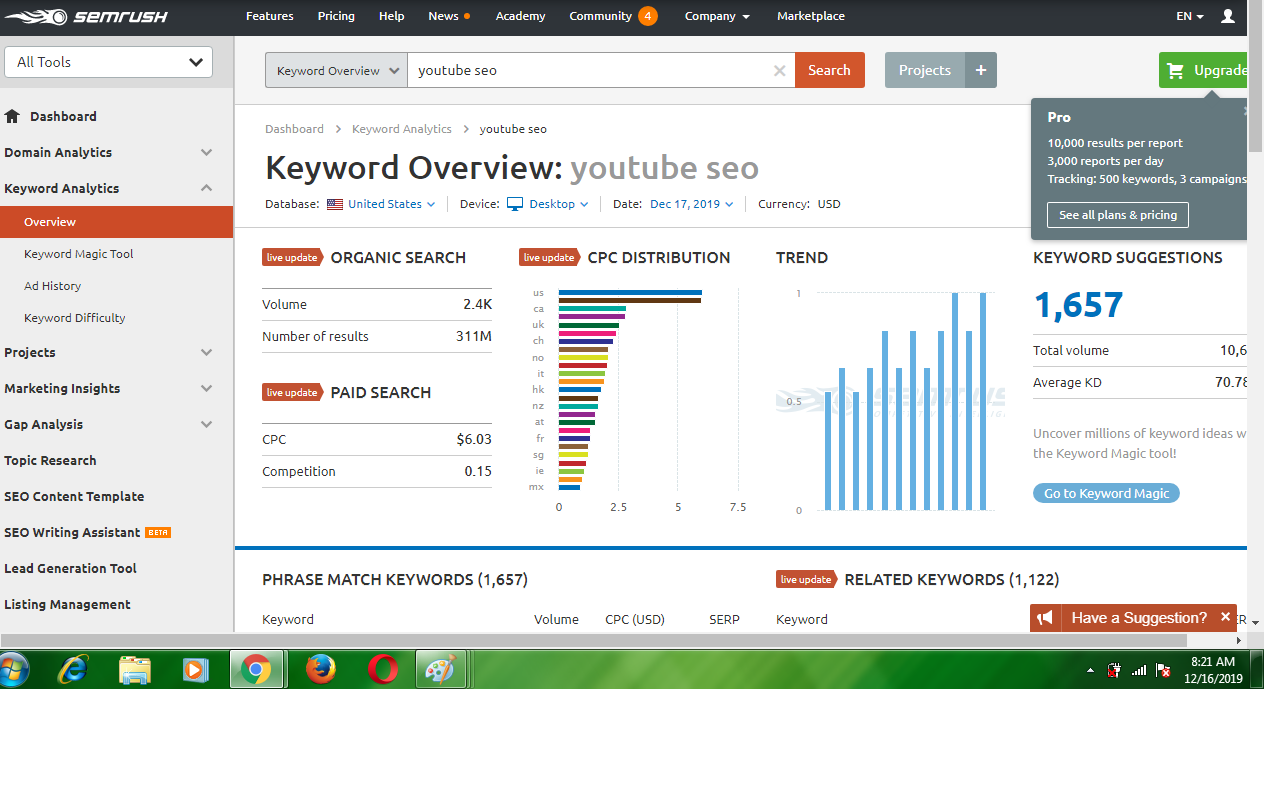Open Firefox from the taskbar
Screen dimensions: 1280x800
point(321,669)
